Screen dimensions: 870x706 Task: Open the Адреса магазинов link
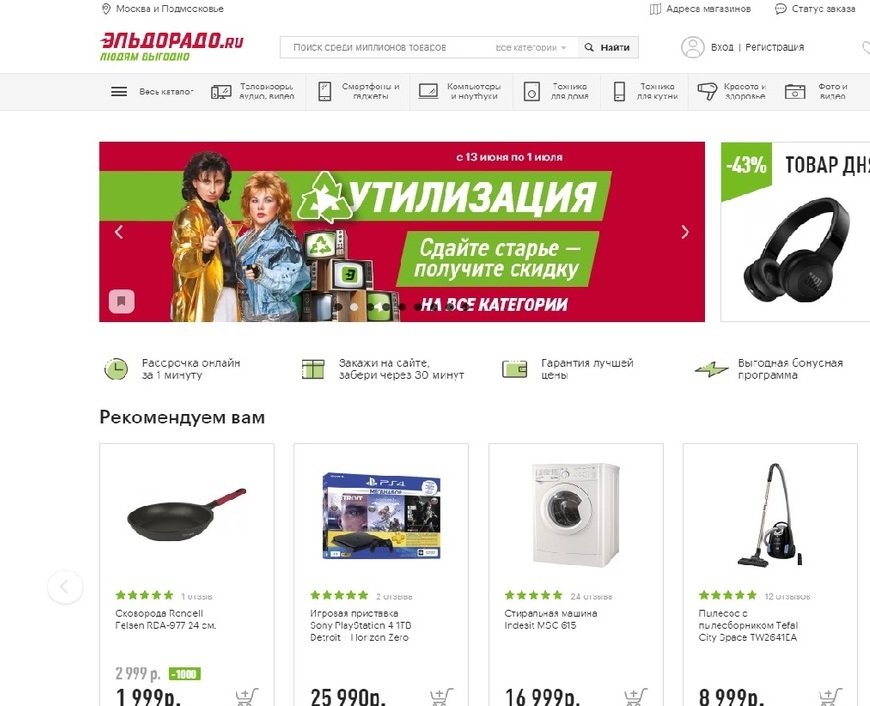click(x=700, y=9)
